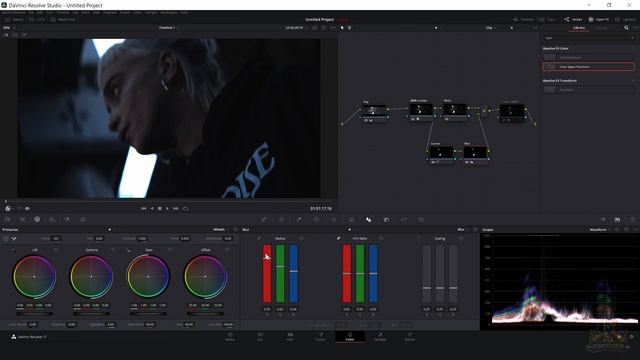The image size is (640, 360).
Task: Open the Power Window palette
Action: click(x=316, y=220)
